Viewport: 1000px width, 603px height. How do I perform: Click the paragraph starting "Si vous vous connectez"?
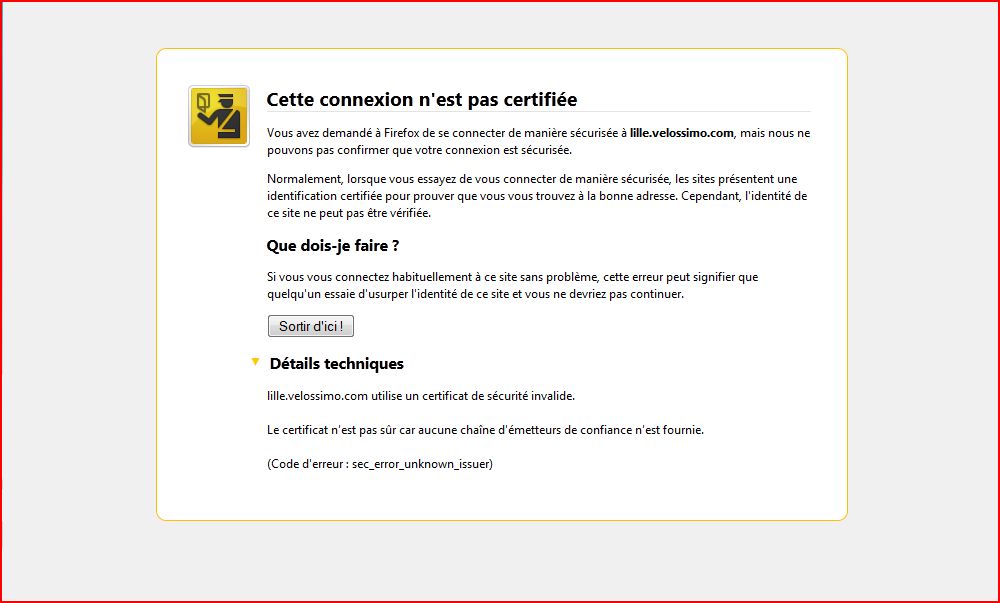[x=512, y=285]
